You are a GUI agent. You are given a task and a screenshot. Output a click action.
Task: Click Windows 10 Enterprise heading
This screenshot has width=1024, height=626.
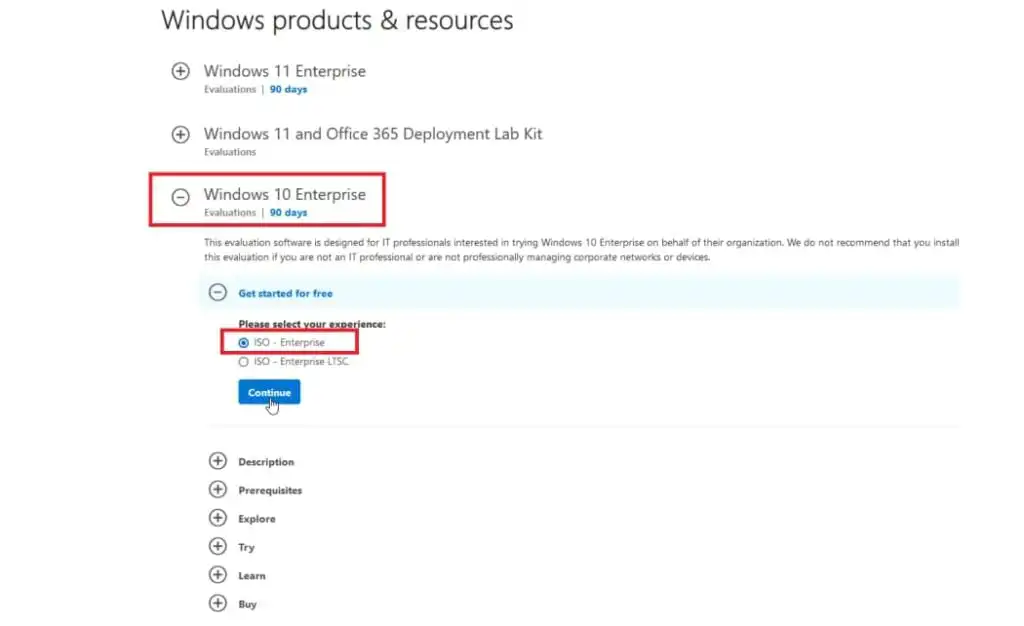pyautogui.click(x=285, y=195)
